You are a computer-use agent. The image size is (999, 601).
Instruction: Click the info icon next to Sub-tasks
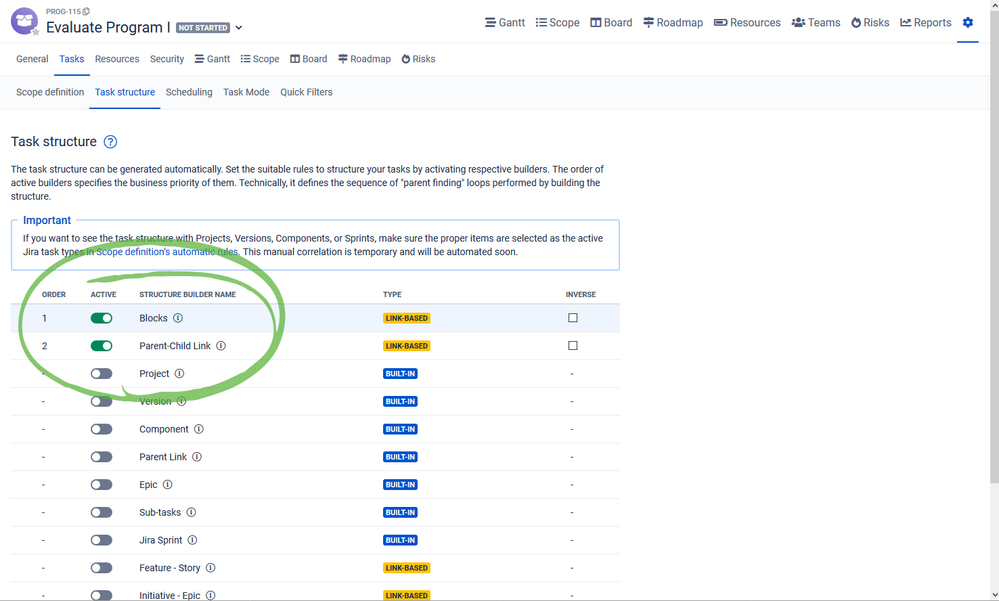tap(191, 512)
